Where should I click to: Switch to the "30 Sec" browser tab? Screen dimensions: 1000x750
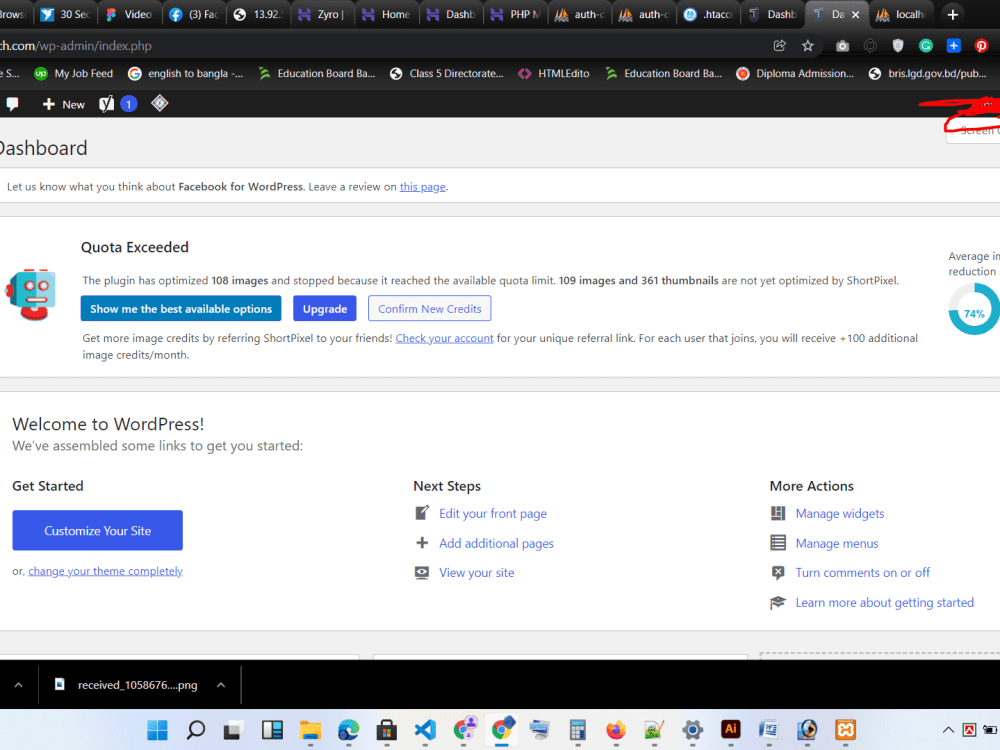click(64, 14)
